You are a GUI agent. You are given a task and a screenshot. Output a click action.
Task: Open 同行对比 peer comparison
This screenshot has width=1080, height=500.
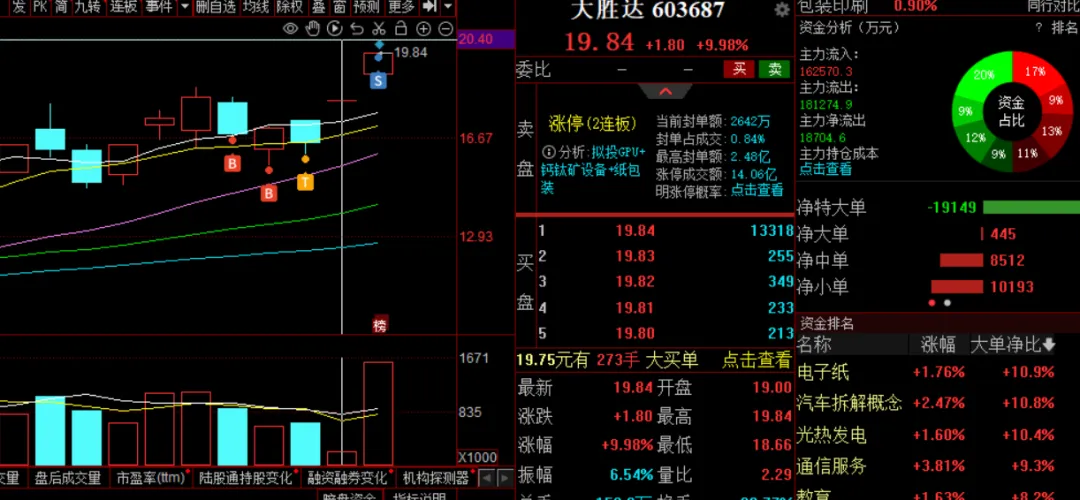tap(1053, 7)
